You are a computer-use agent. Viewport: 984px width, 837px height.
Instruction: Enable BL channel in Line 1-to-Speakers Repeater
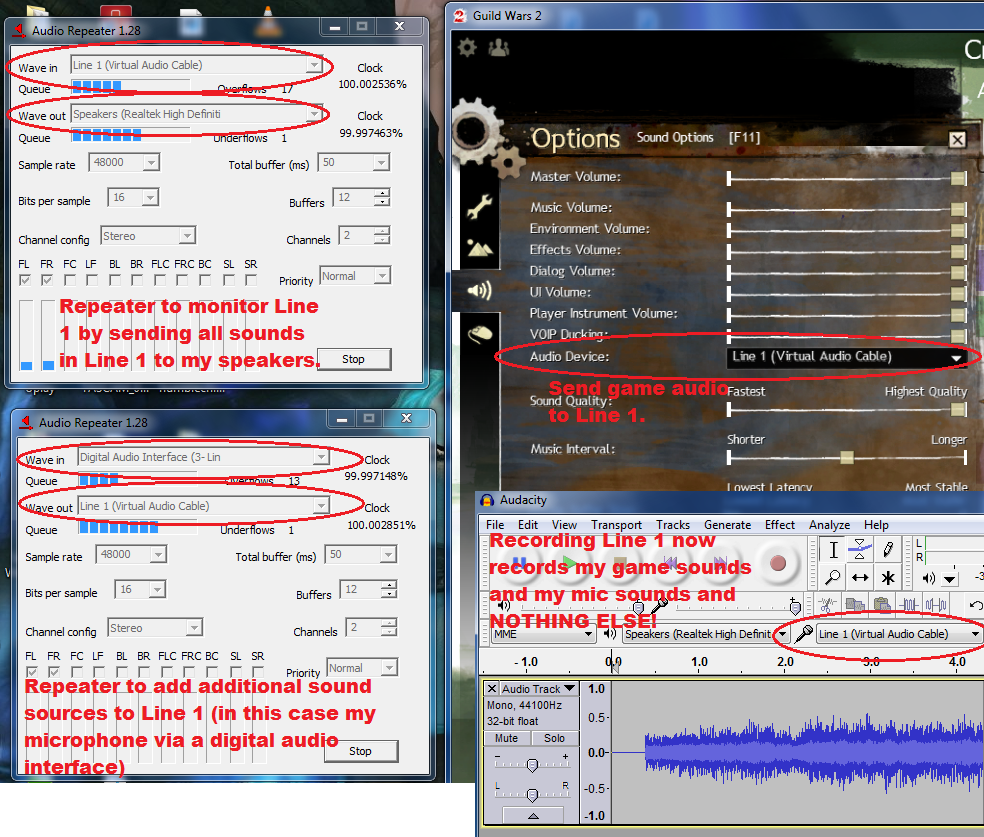pos(115,280)
